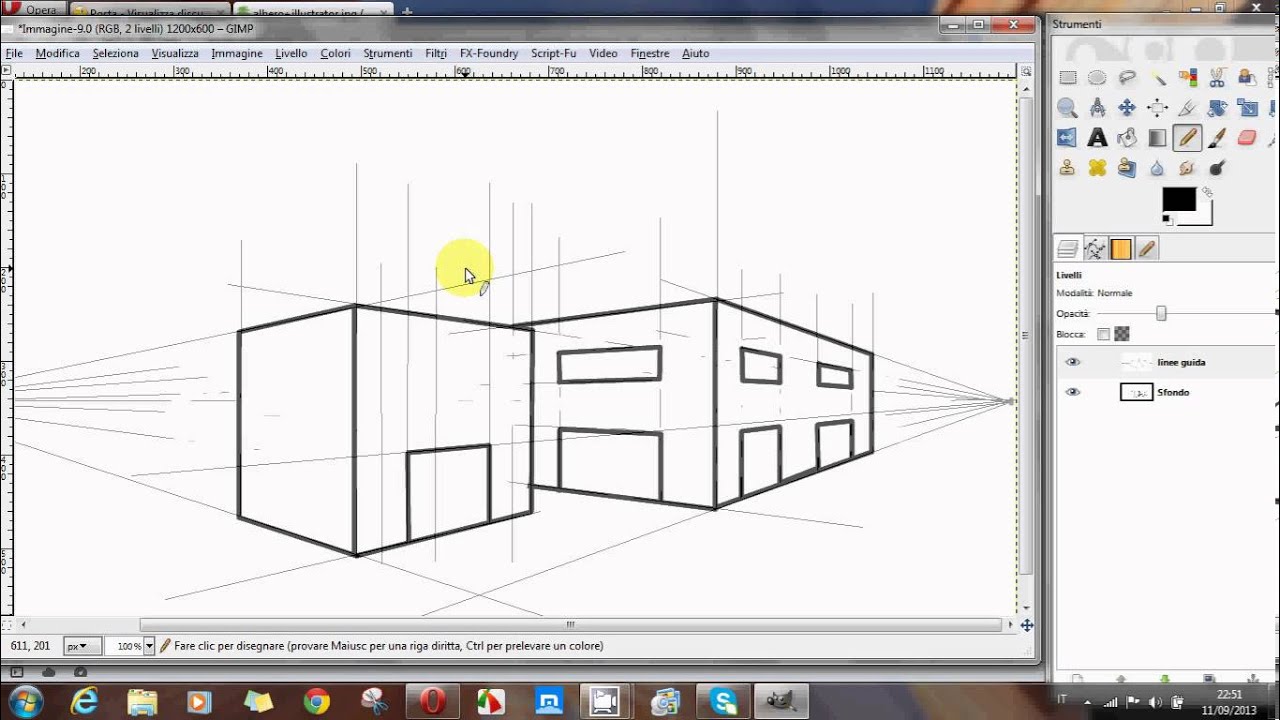Switch to the Paths dock tab

click(x=1095, y=249)
